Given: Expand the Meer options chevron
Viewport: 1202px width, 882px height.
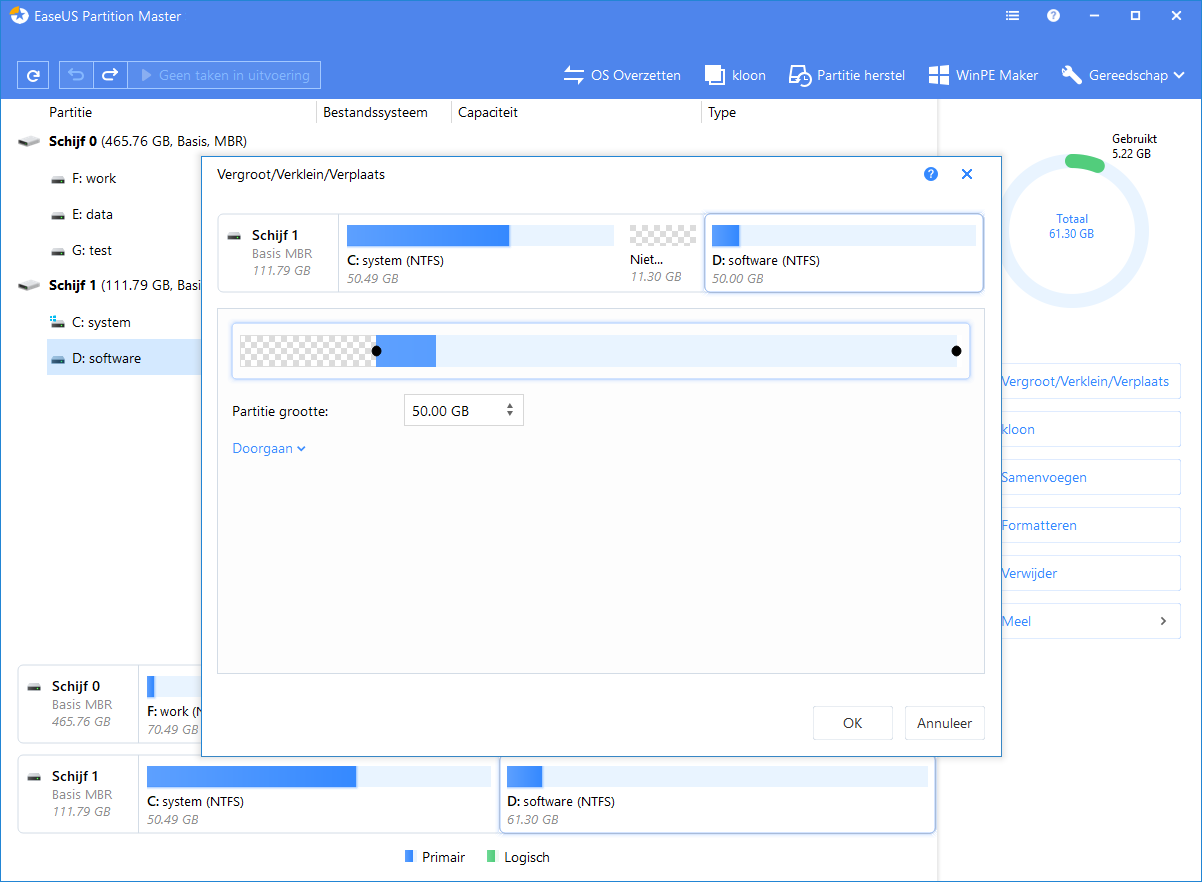Looking at the screenshot, I should 1163,621.
